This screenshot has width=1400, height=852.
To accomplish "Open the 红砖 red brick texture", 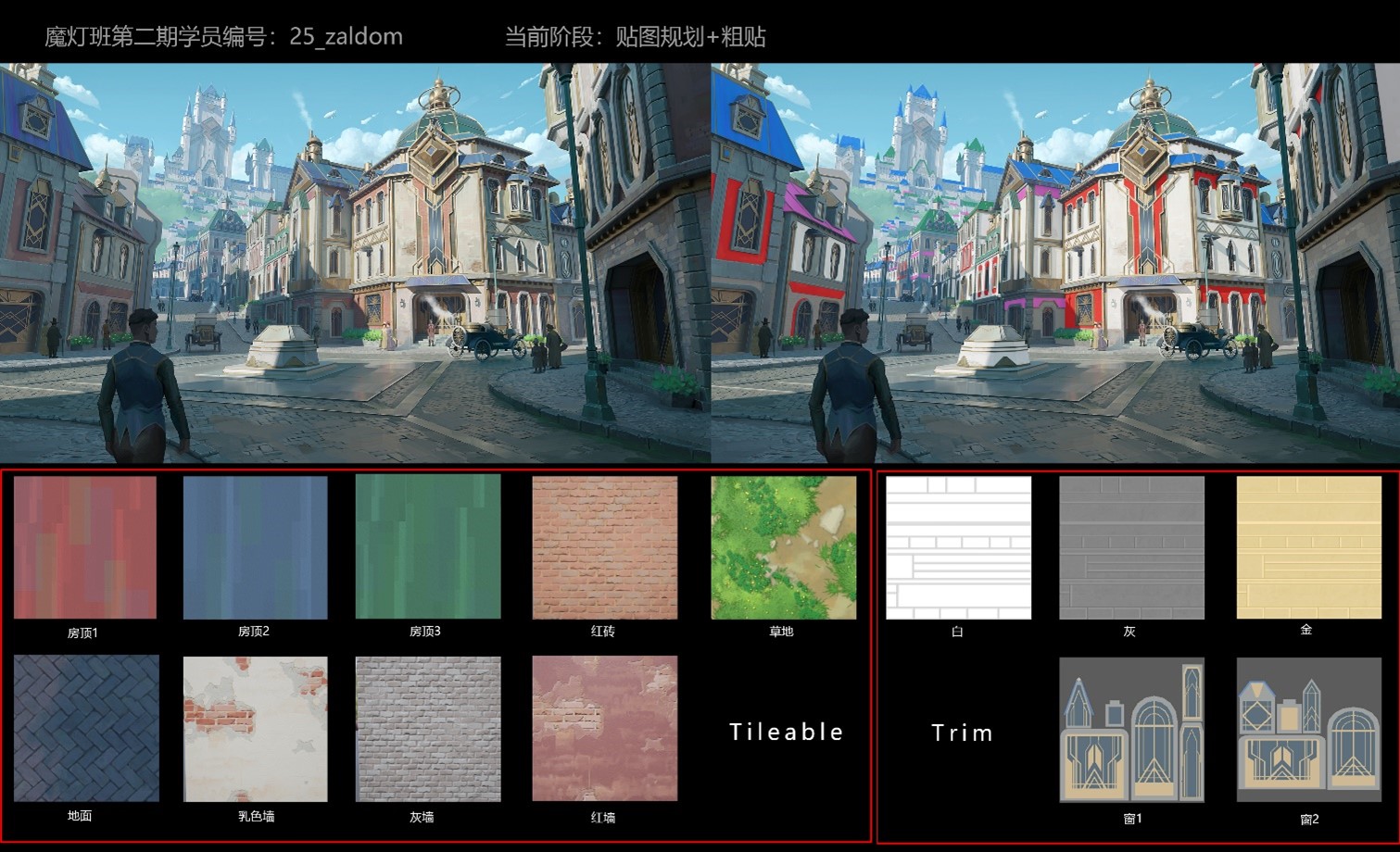I will pos(604,547).
